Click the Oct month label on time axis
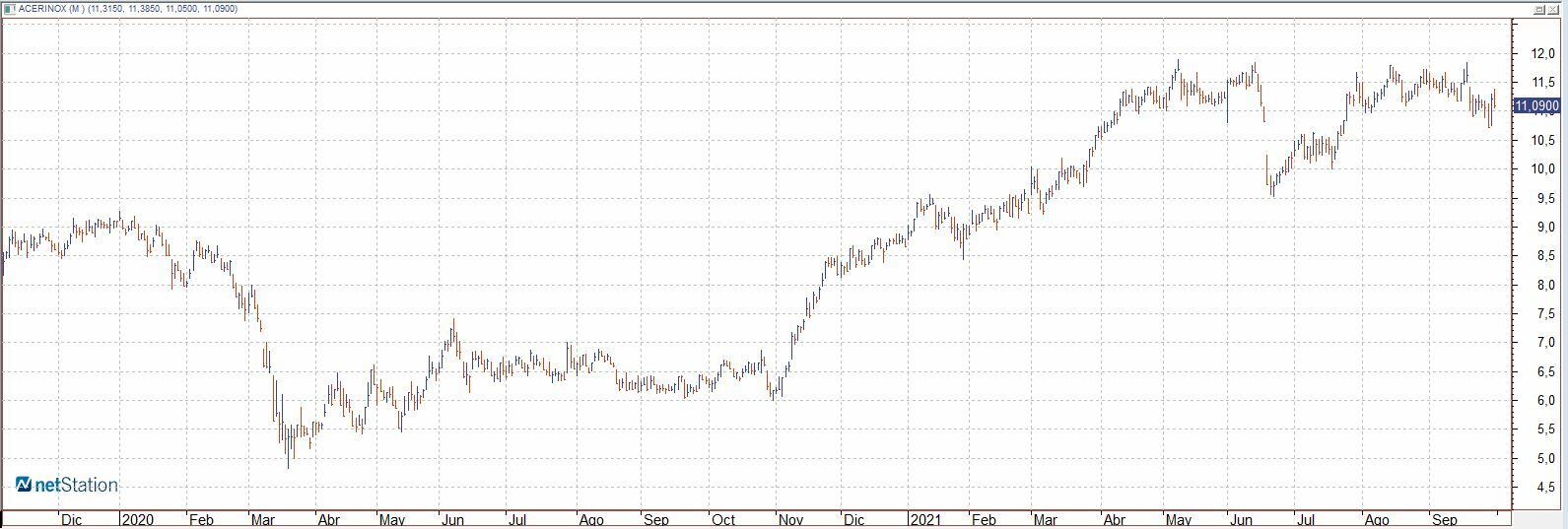The width and height of the screenshot is (1568, 529). pyautogui.click(x=724, y=518)
